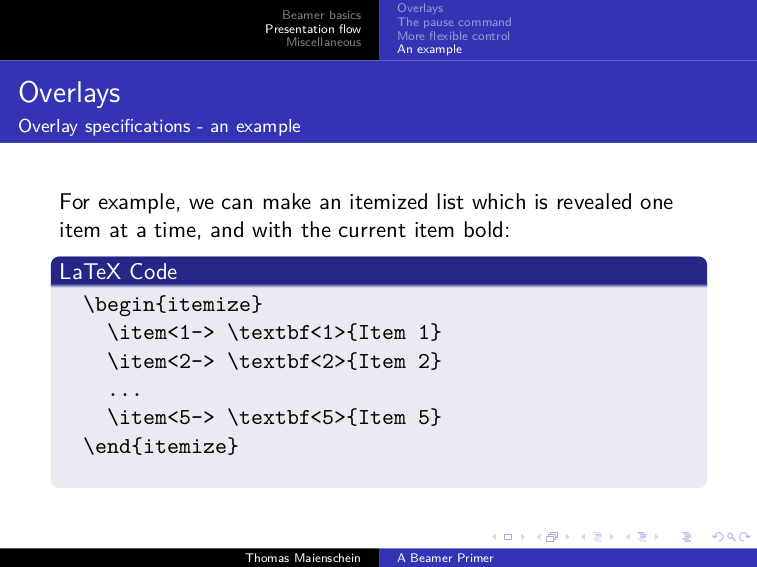
Task: Click the presentation outline icon
Action: [x=685, y=538]
